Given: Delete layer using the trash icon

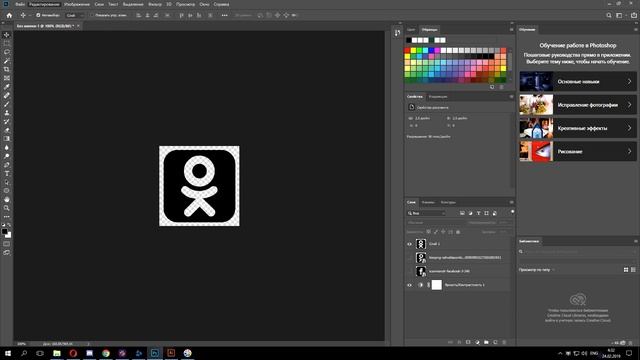Looking at the screenshot, I should pos(504,342).
